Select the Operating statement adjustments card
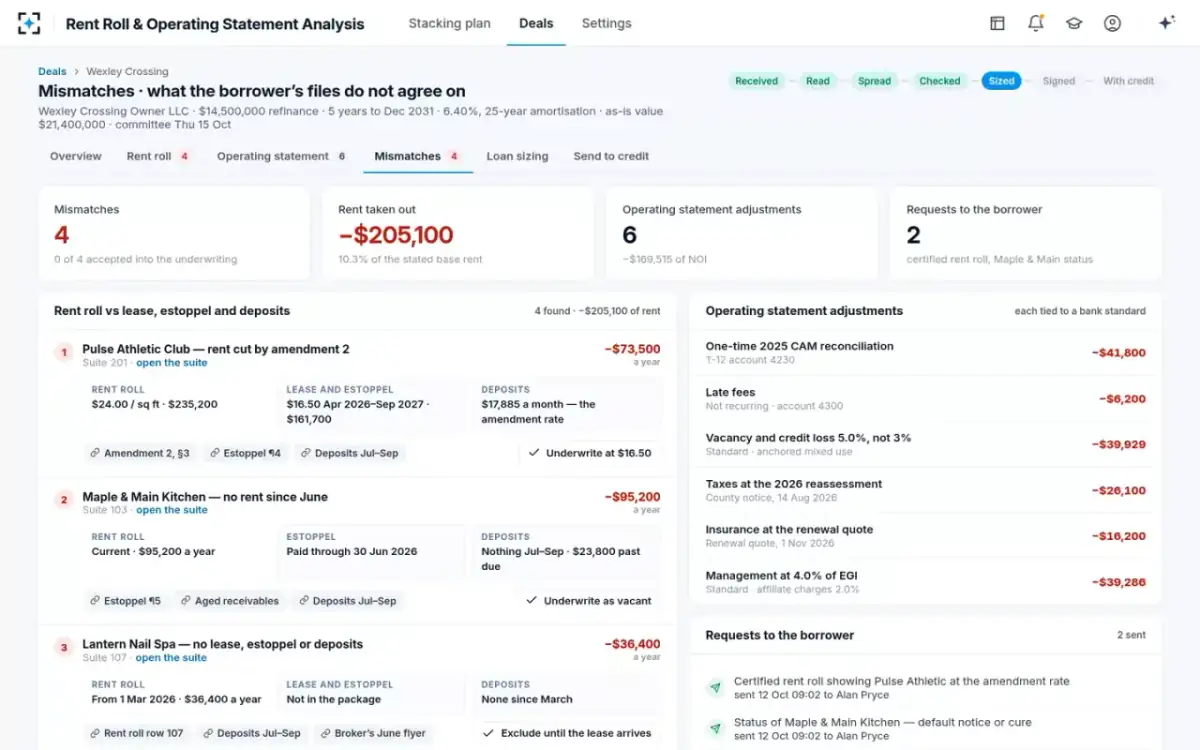This screenshot has width=1200, height=750. pos(742,233)
